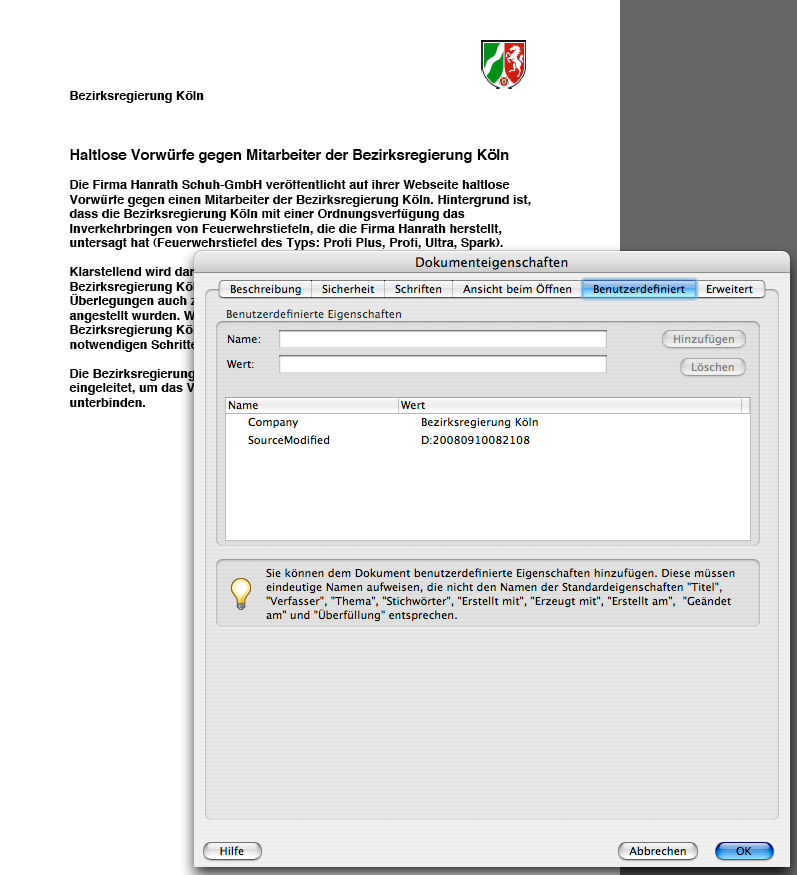
Task: Select the Company property row
Action: (488, 422)
